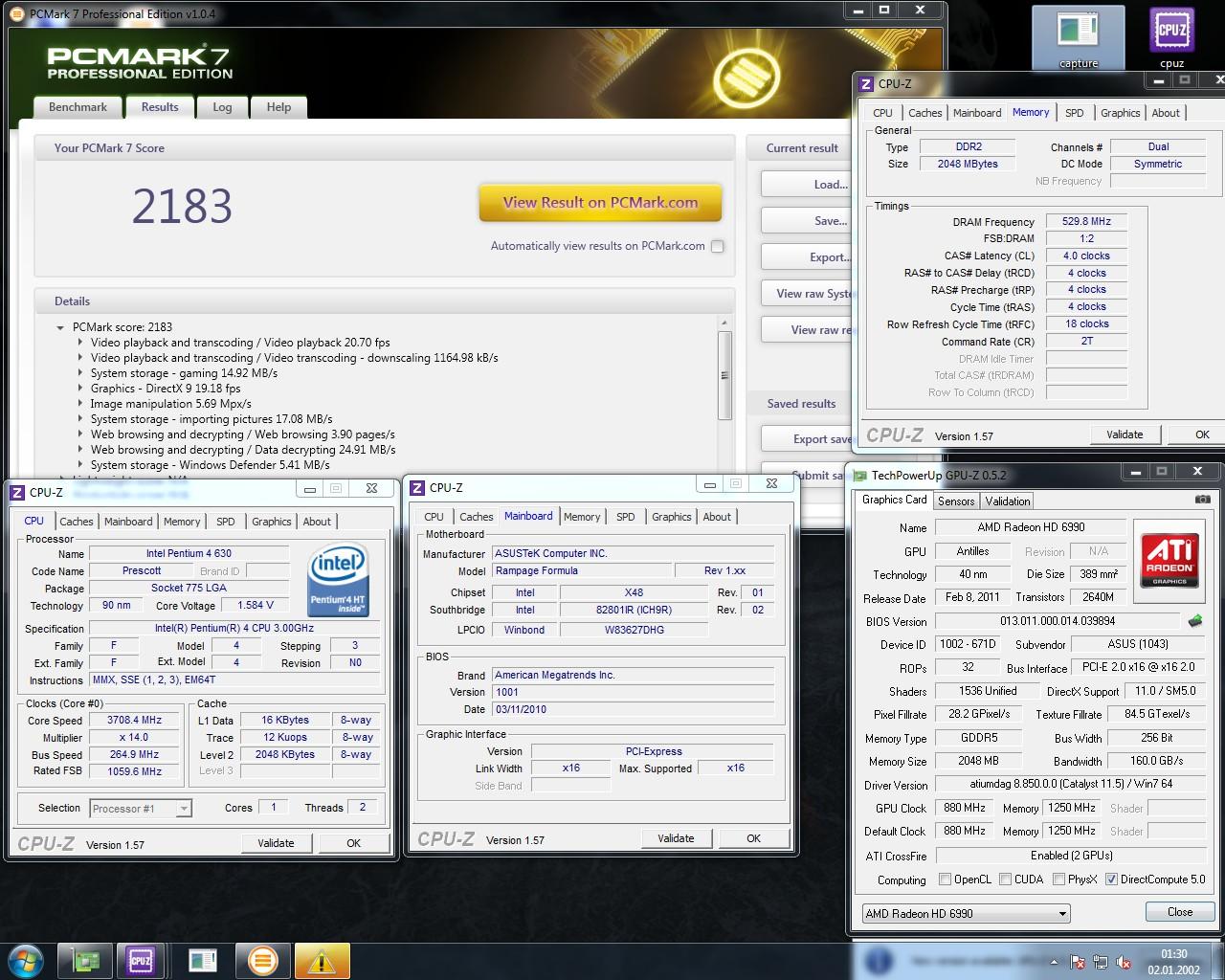Expand System storage gaming row
This screenshot has width=1225, height=980.
80,373
